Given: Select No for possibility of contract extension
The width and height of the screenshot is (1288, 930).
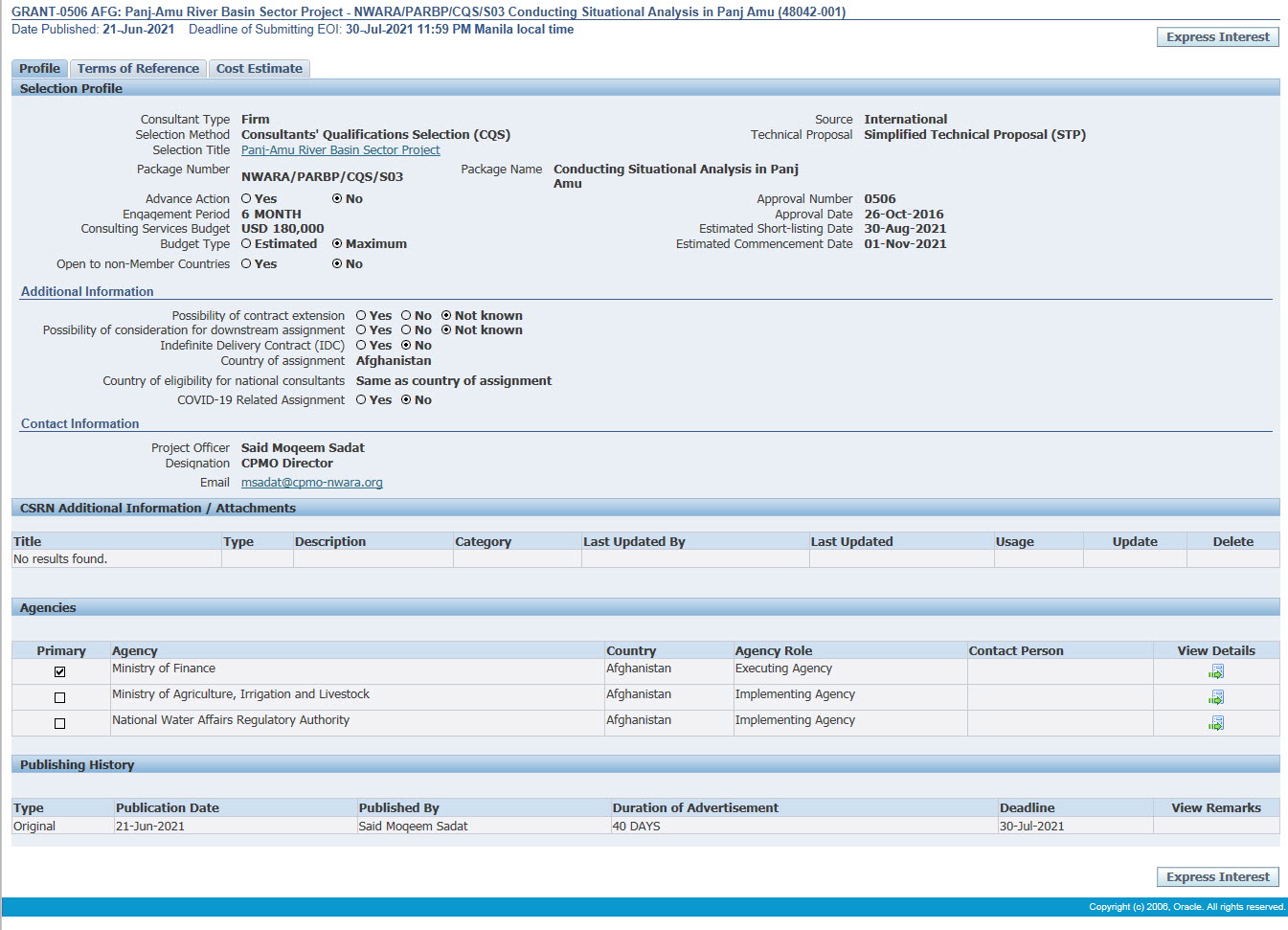Looking at the screenshot, I should point(407,316).
